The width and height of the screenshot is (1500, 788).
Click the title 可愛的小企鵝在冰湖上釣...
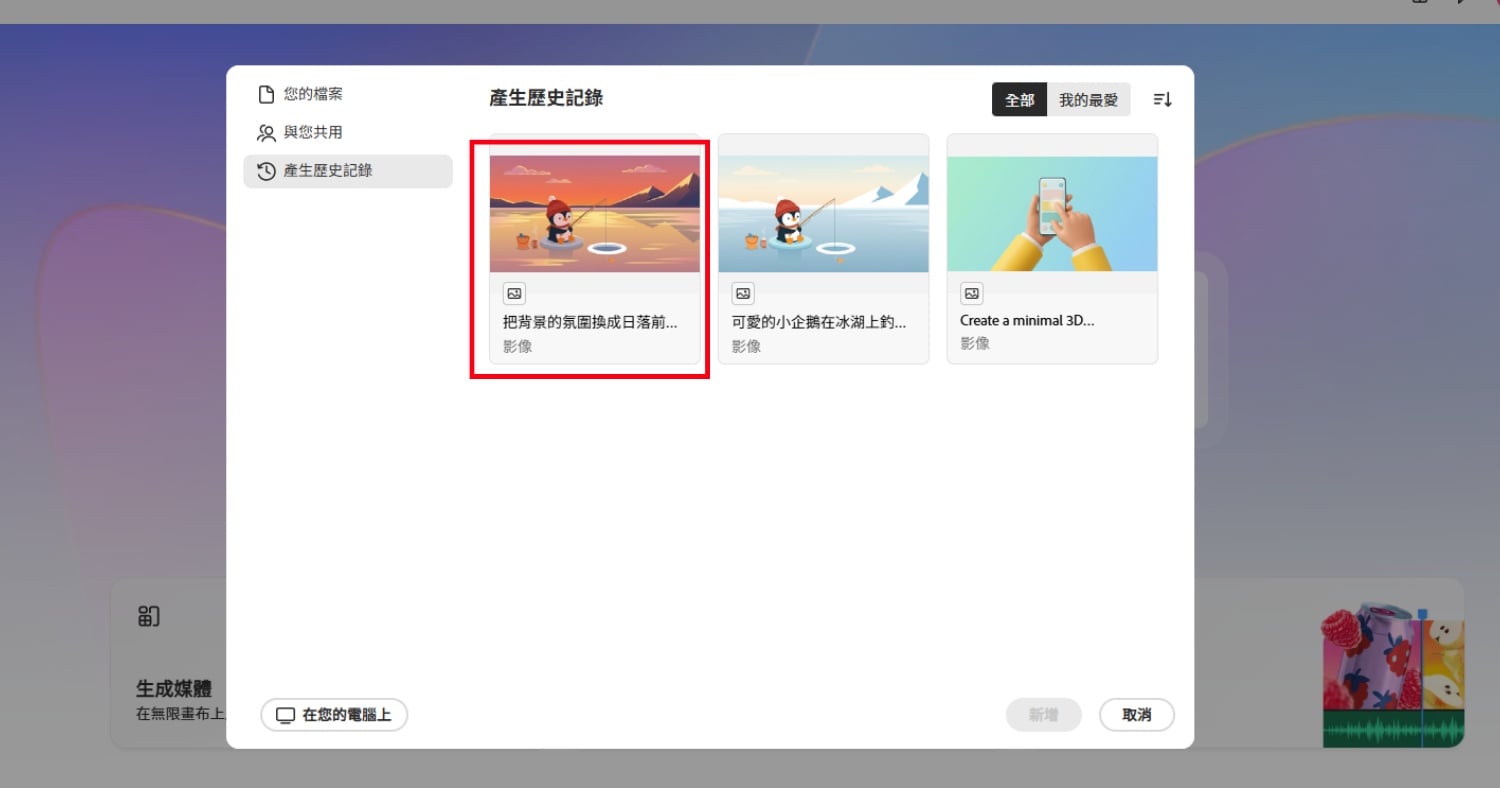coord(818,322)
